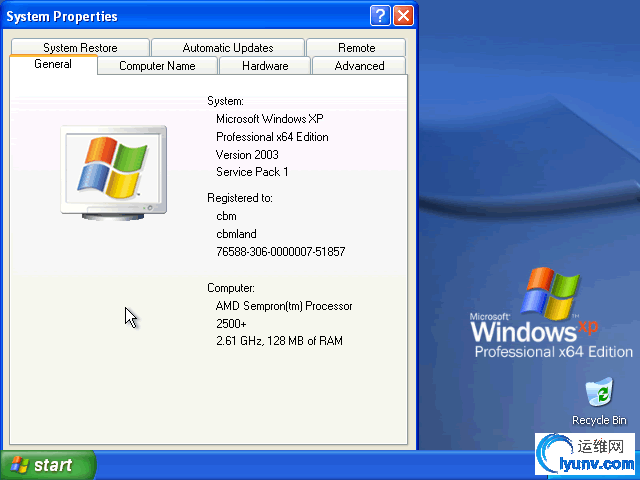Open the Recycle Bin desktop icon
Image resolution: width=640 pixels, height=480 pixels.
coord(599,402)
